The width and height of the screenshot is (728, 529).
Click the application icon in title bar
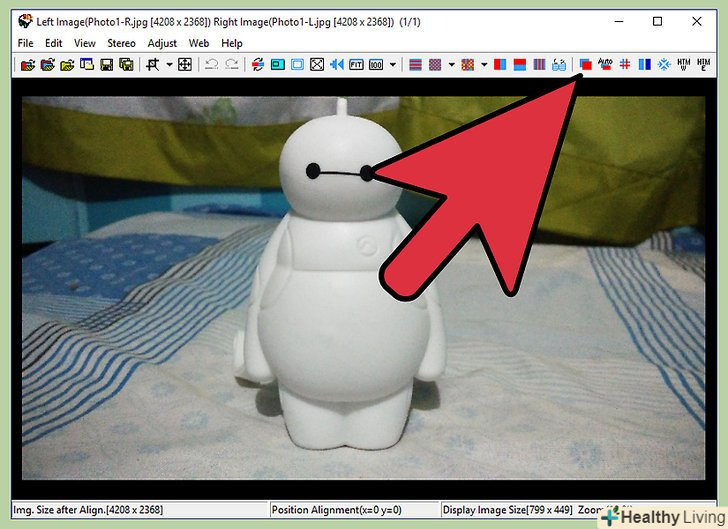[25, 21]
